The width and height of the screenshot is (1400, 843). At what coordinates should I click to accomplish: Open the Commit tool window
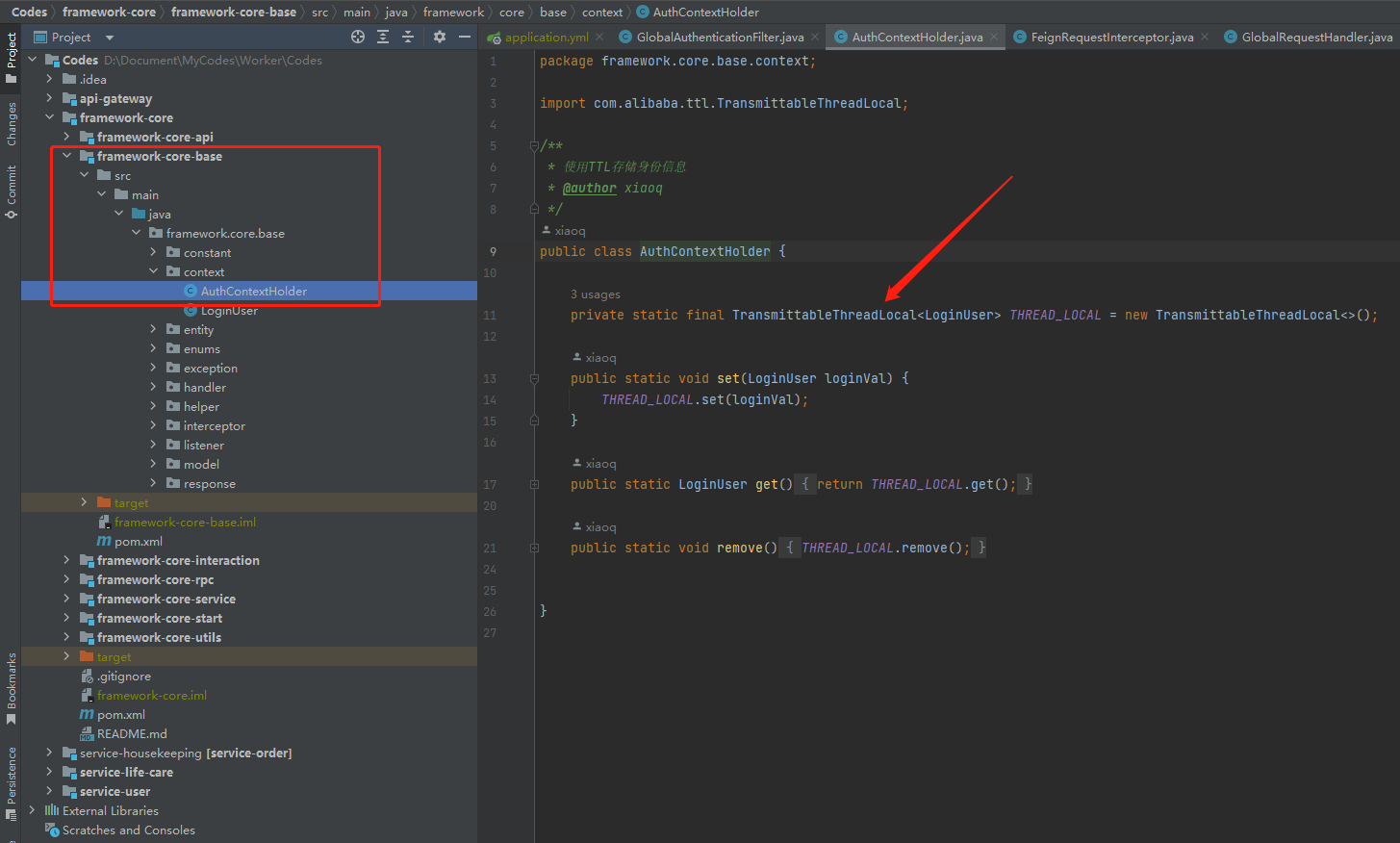pyautogui.click(x=11, y=192)
